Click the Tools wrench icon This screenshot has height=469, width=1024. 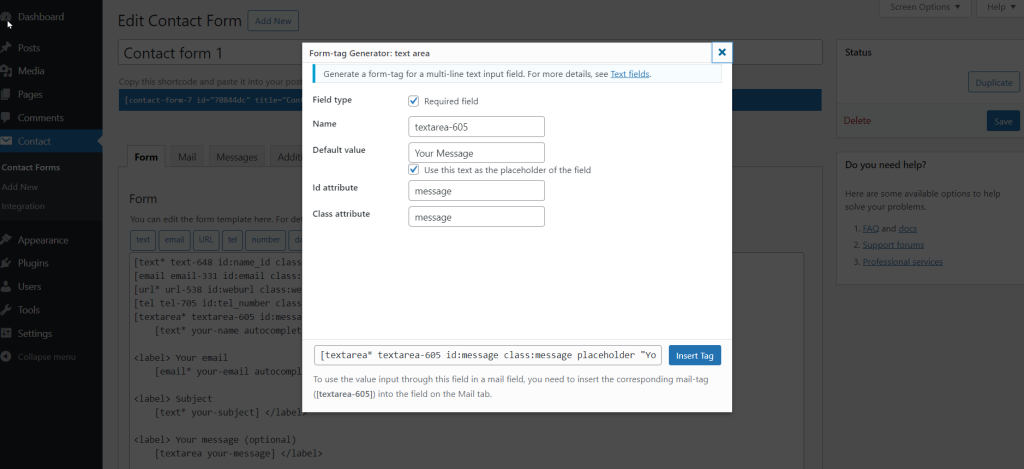[8, 310]
